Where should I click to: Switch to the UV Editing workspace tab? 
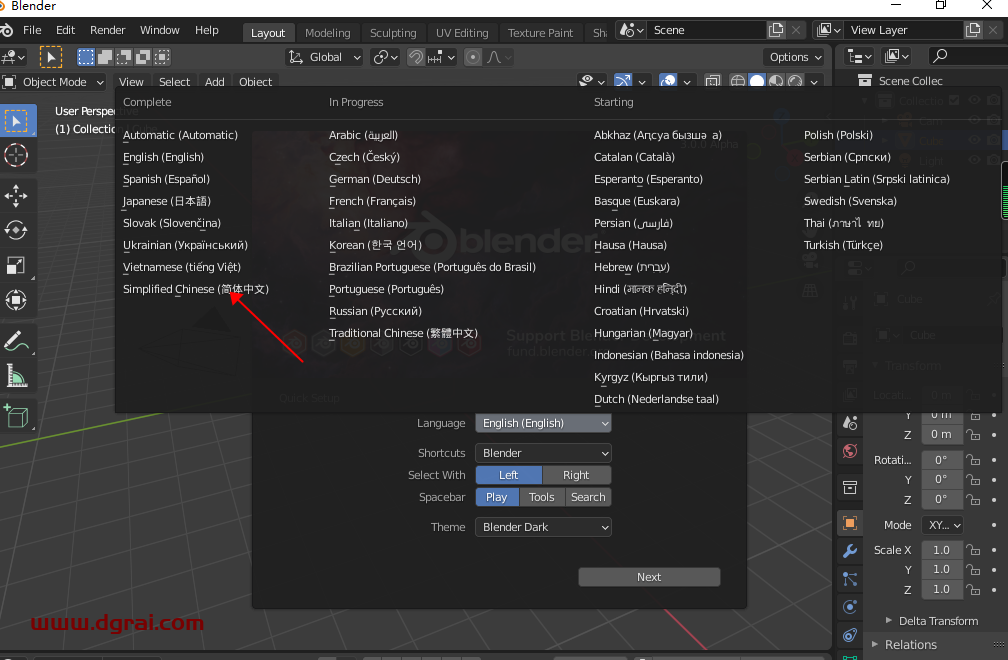(x=462, y=33)
